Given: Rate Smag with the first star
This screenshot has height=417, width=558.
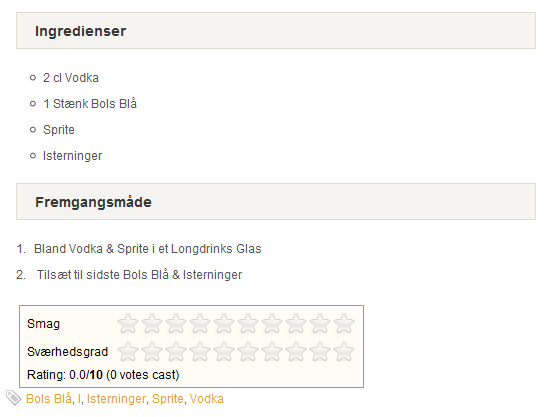Looking at the screenshot, I should click(x=128, y=323).
